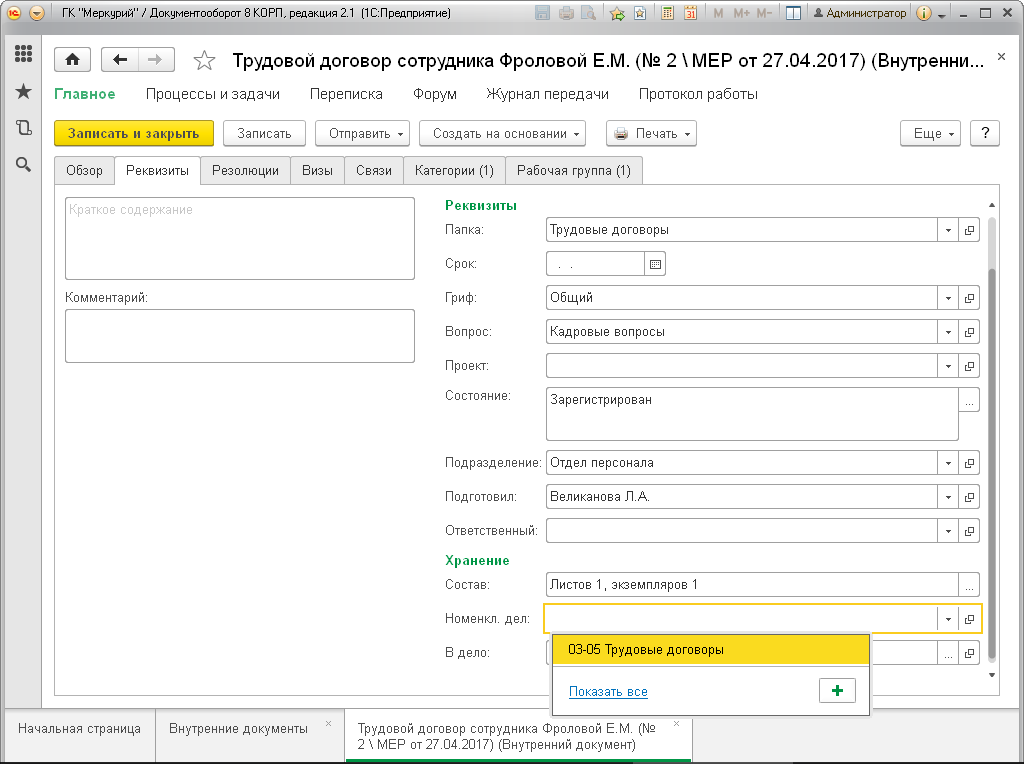Add document to favorites with star outline

(204, 61)
